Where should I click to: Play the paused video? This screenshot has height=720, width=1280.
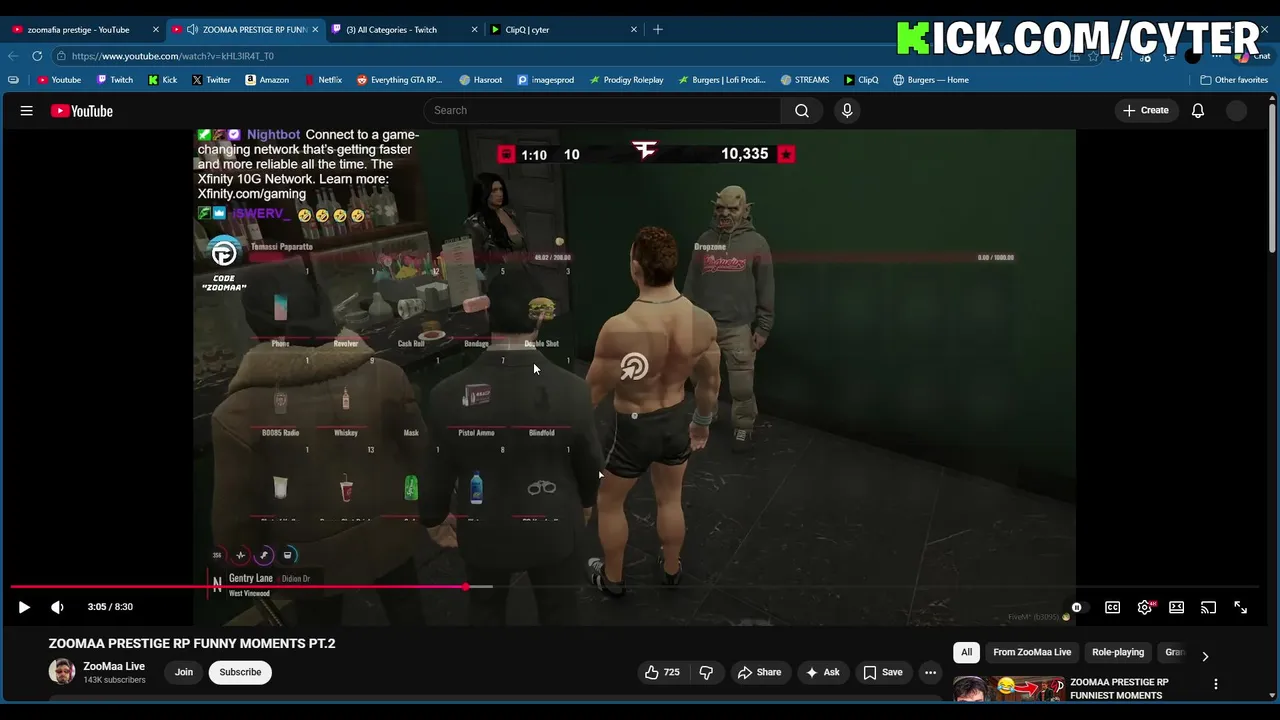click(x=24, y=607)
